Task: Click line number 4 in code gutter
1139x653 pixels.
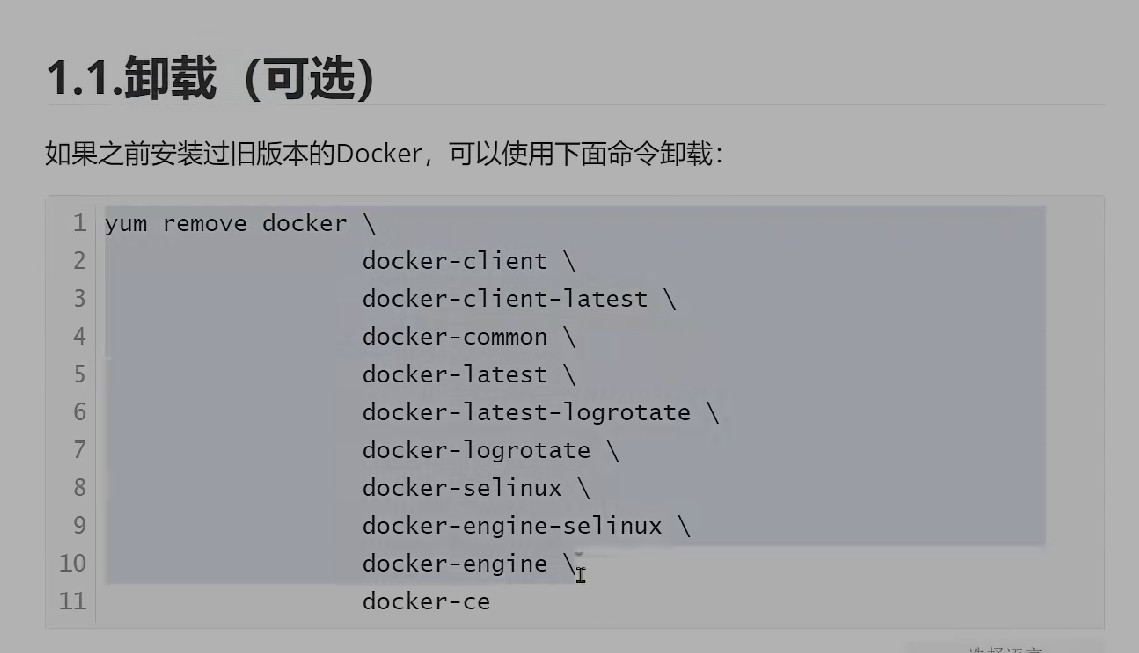Action: pyautogui.click(x=79, y=337)
